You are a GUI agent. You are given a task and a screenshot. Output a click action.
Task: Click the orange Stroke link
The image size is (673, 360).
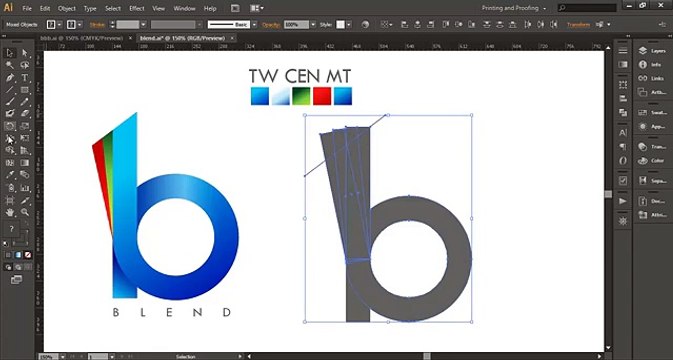pos(97,25)
